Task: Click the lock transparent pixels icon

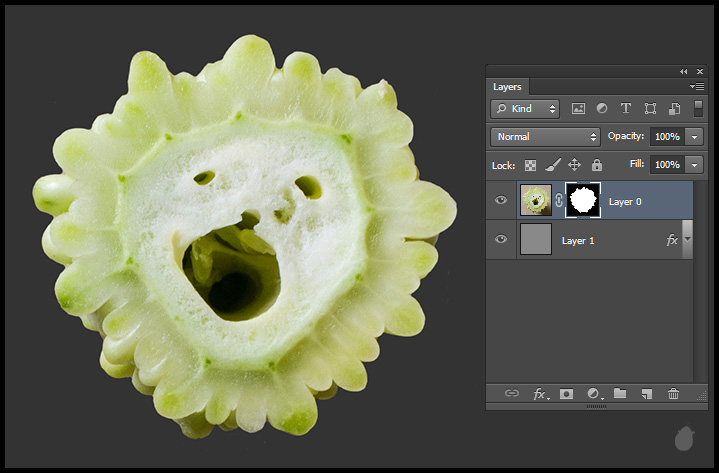Action: pos(530,165)
